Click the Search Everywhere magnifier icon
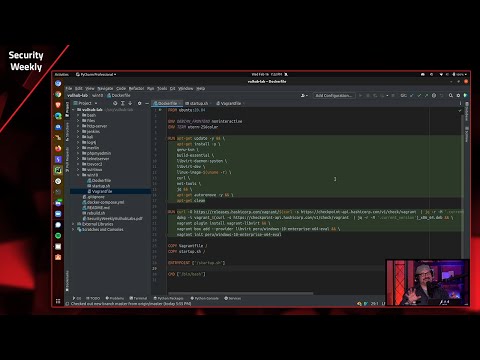 451,96
